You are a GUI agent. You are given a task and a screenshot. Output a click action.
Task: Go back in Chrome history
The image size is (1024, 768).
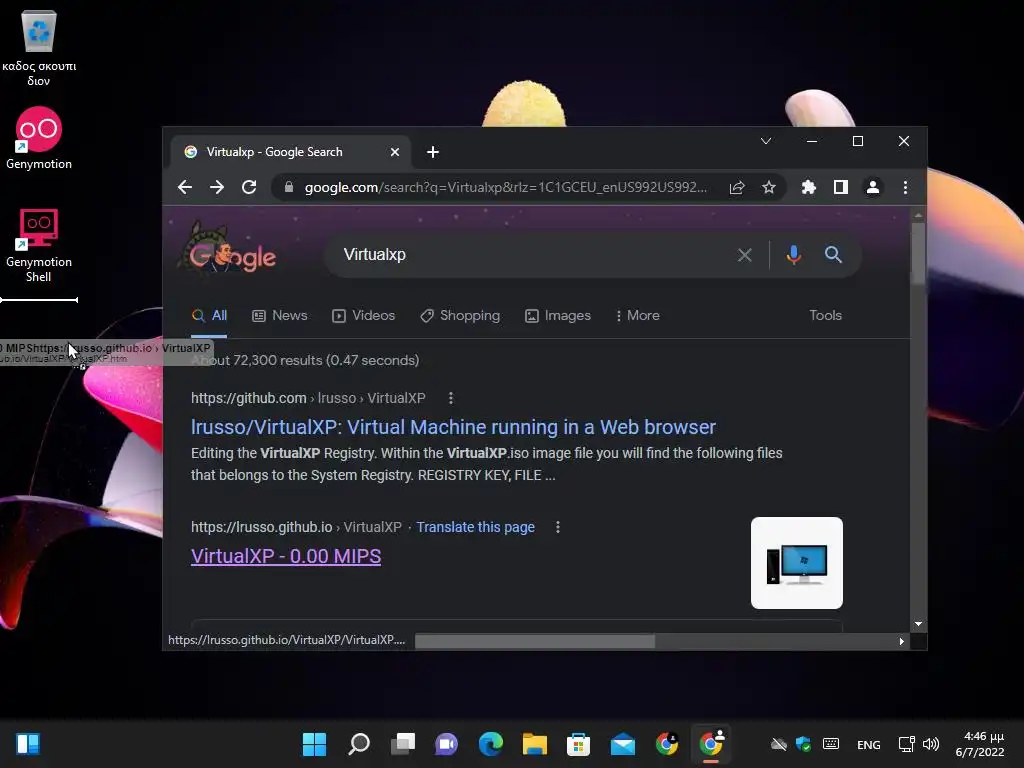[185, 187]
